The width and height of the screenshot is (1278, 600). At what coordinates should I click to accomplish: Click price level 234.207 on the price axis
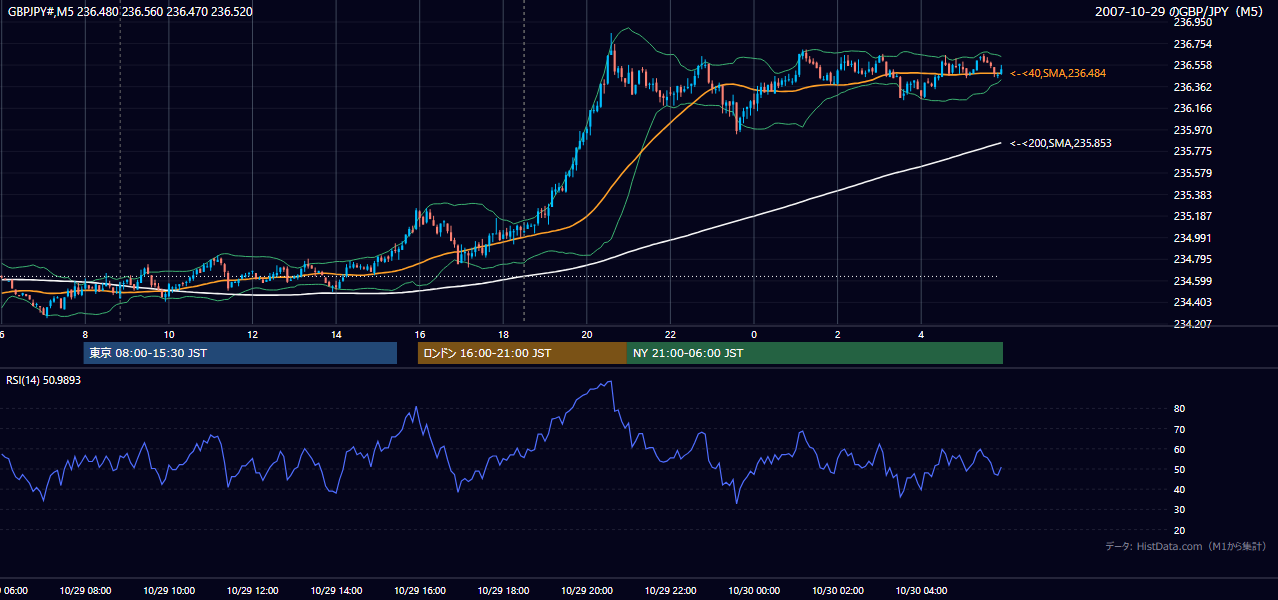[1192, 324]
